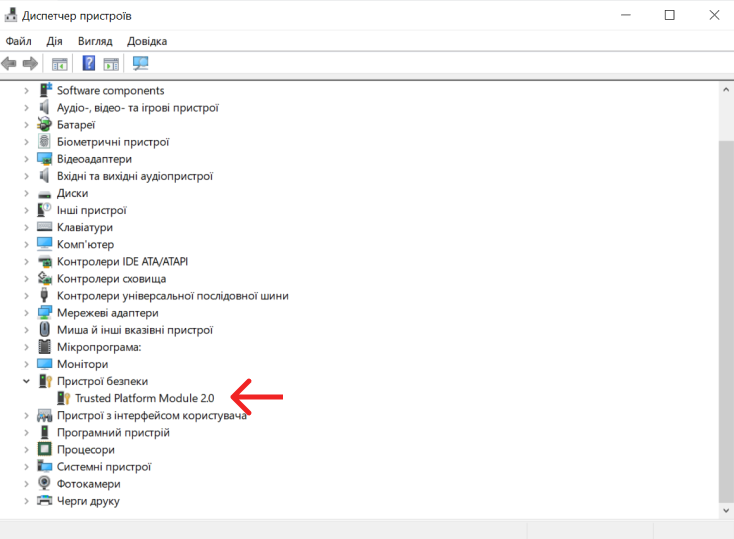Open the Дія menu
Screen dimensions: 734x539
[x=54, y=41]
